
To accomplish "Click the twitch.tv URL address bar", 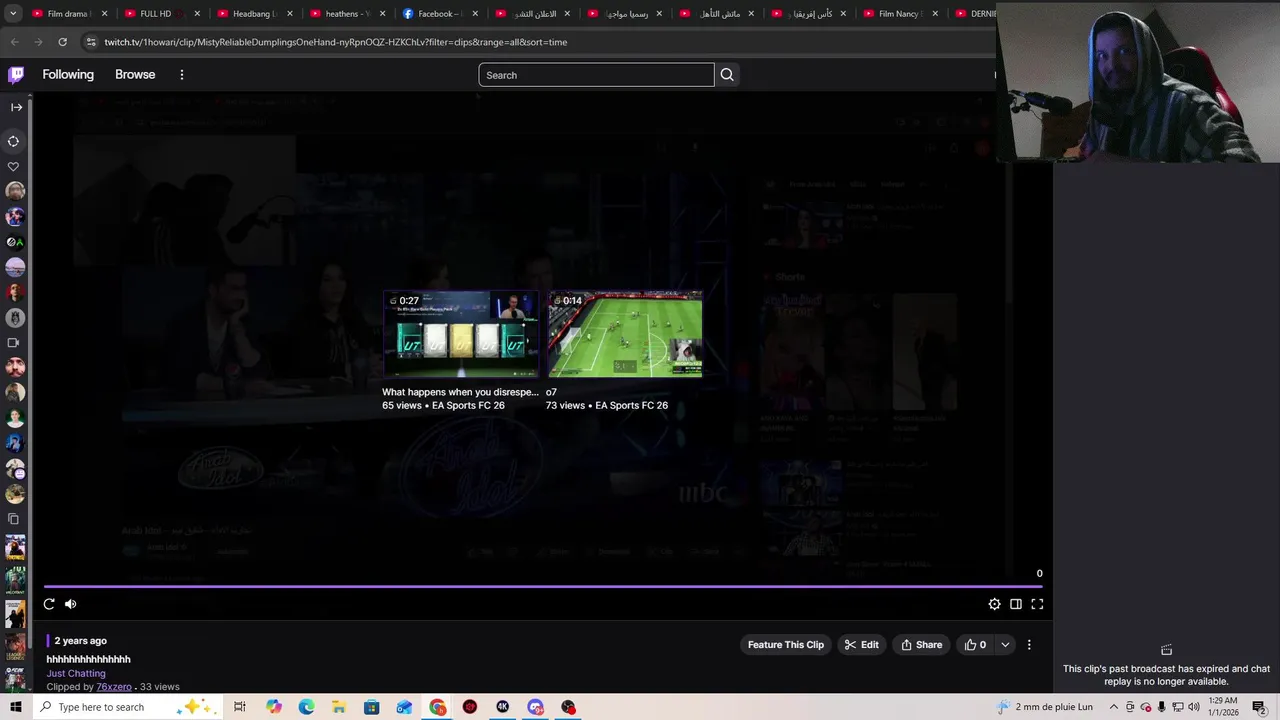I will click(x=336, y=42).
